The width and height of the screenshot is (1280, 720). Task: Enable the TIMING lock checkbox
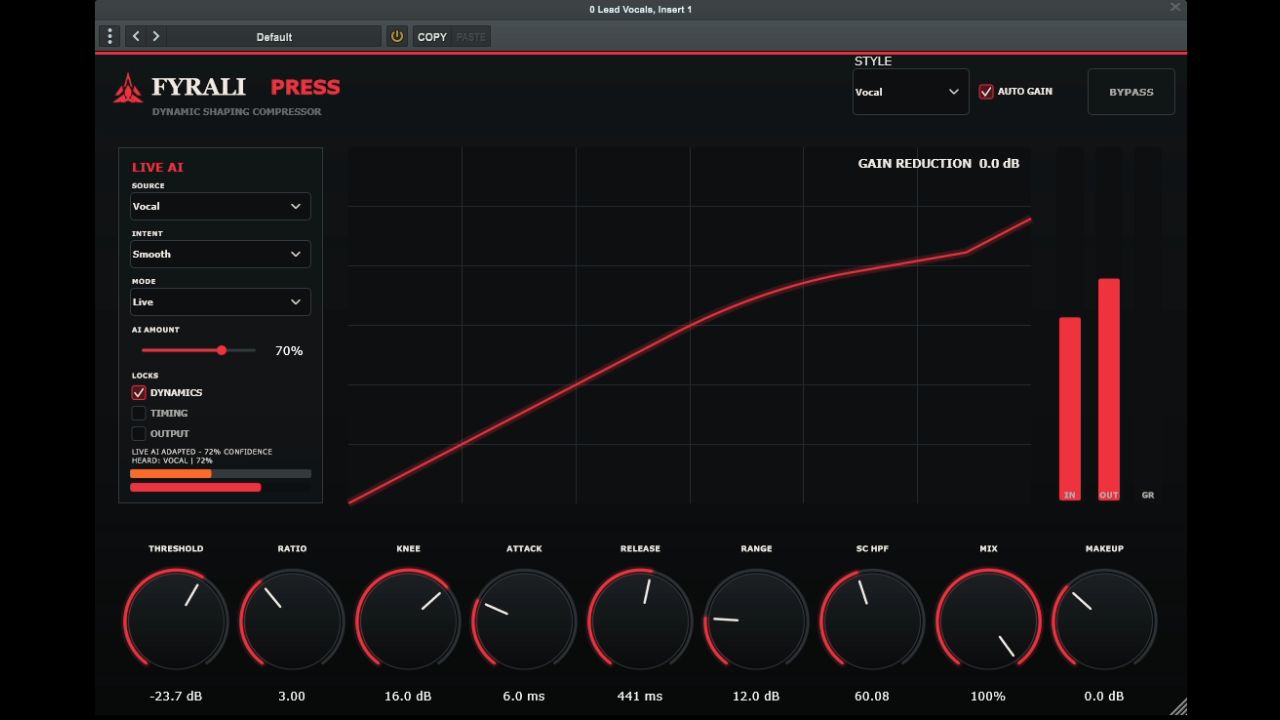[x=139, y=413]
